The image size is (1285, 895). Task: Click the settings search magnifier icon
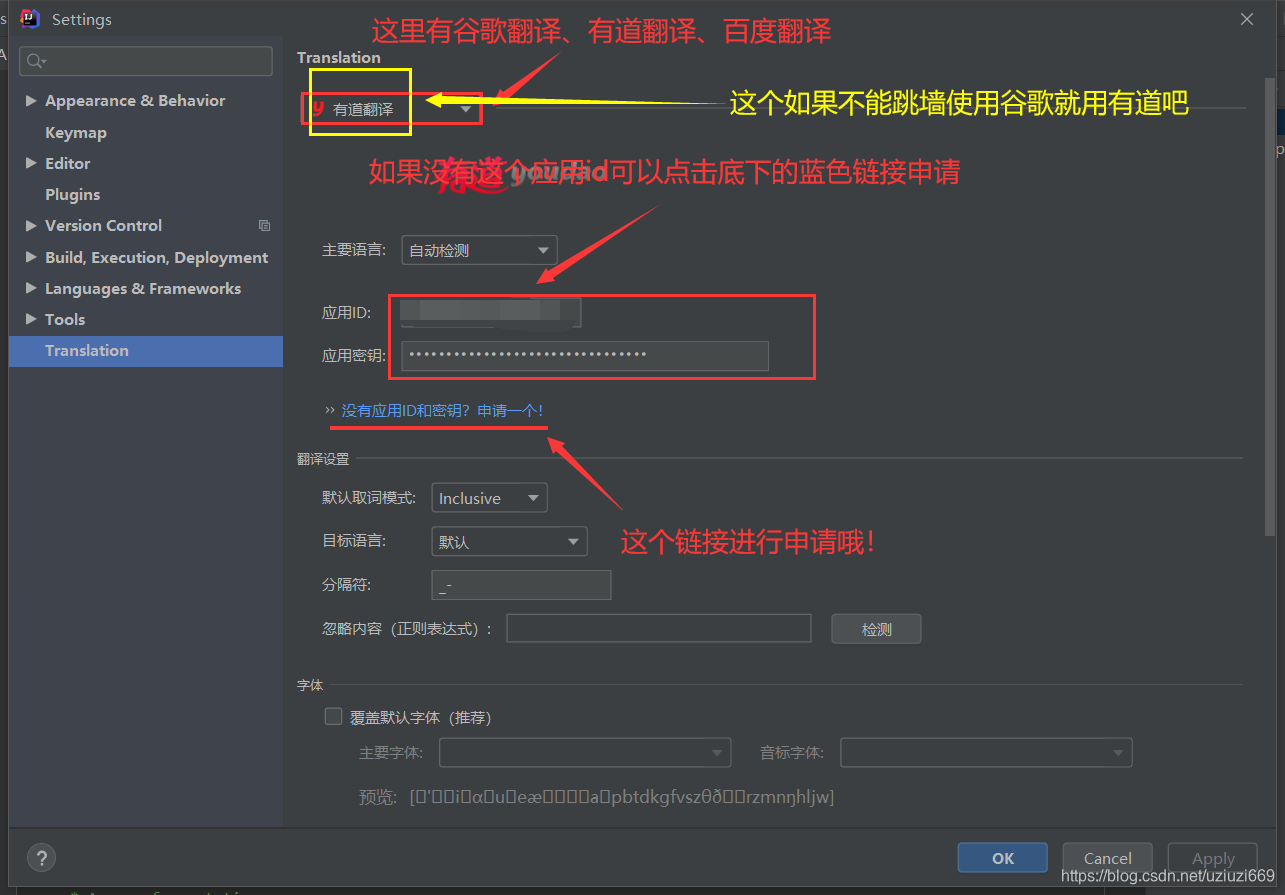tap(35, 61)
